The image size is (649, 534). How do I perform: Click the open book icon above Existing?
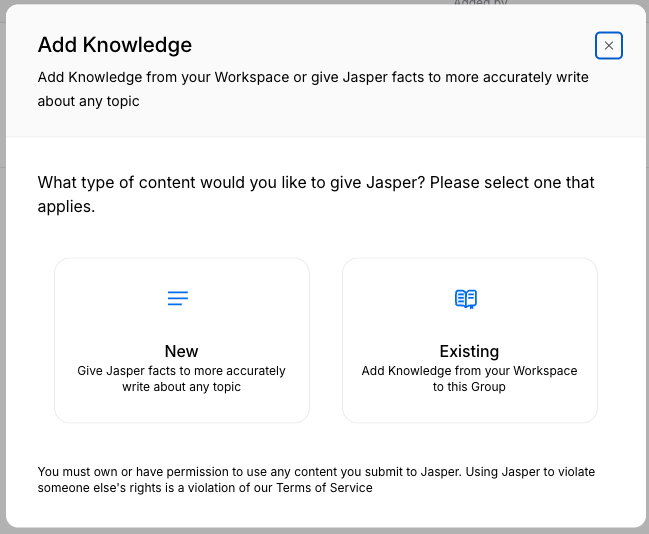click(x=466, y=299)
